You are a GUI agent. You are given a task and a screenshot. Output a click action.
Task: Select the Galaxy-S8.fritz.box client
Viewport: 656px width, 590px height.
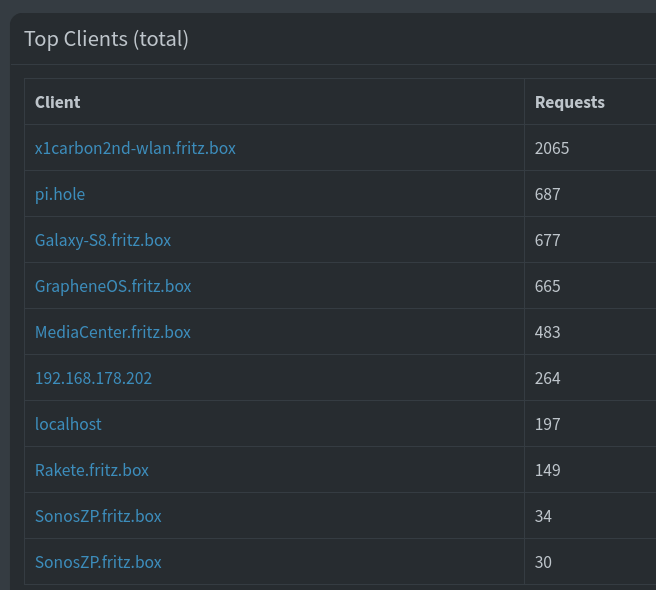(x=103, y=240)
